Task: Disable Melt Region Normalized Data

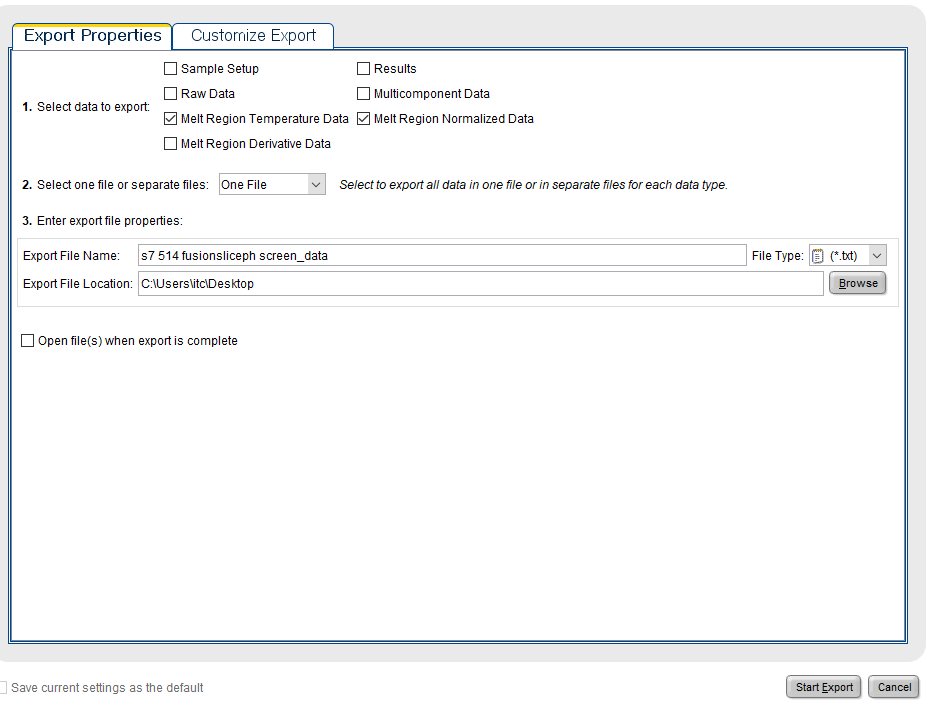Action: 363,119
